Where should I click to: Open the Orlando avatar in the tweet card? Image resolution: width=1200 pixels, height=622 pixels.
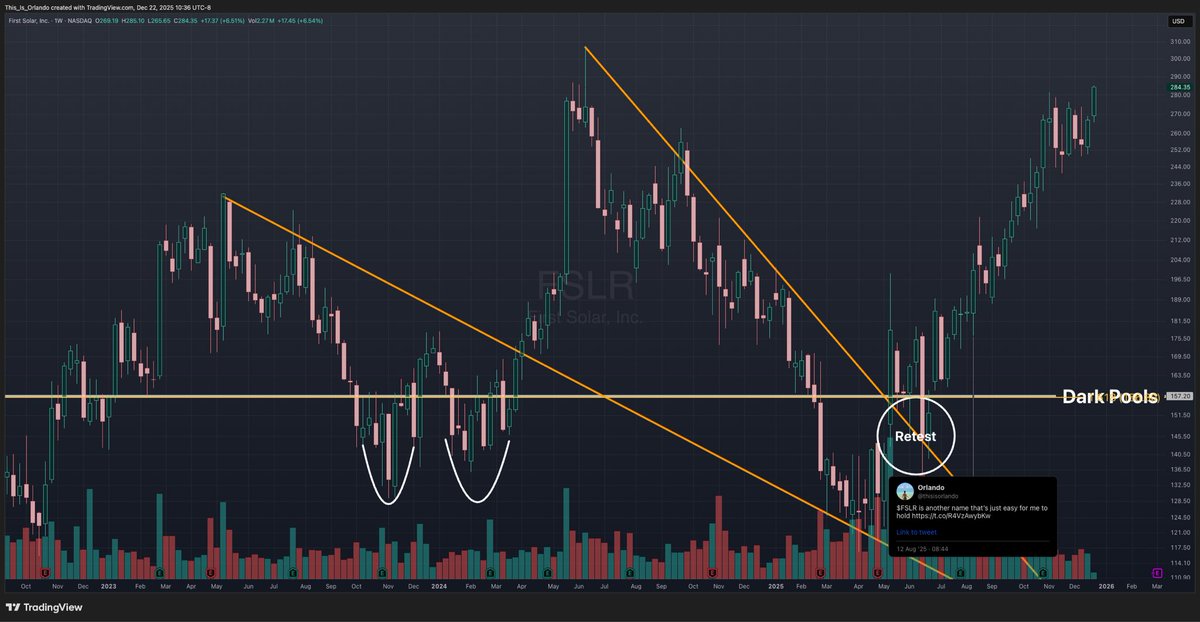[x=905, y=491]
